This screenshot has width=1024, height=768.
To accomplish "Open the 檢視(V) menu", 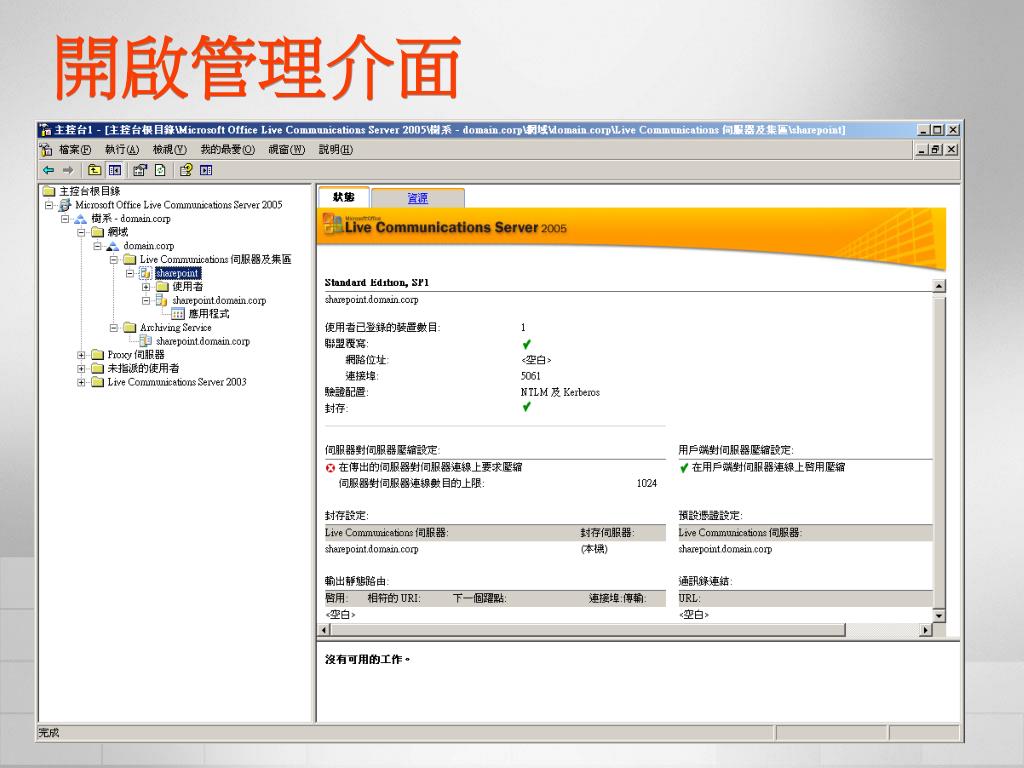I will tap(170, 150).
